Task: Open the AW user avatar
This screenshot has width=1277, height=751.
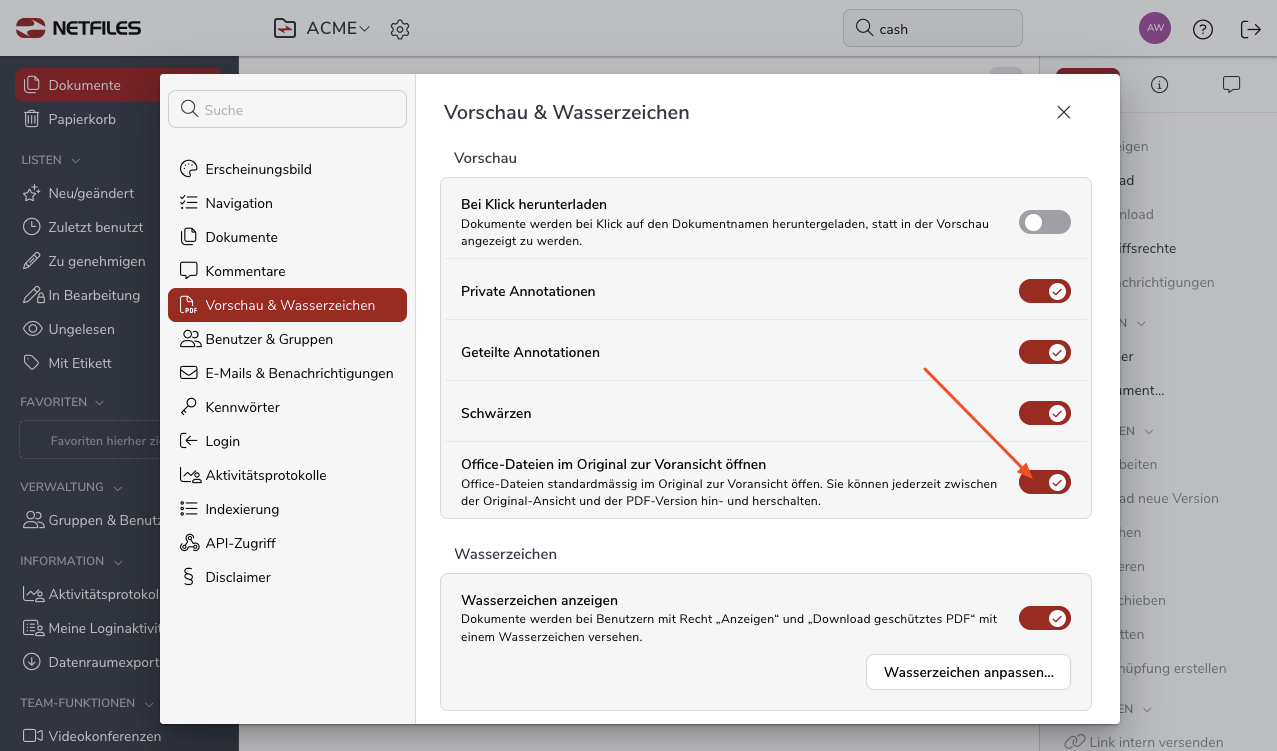Action: coord(1155,28)
